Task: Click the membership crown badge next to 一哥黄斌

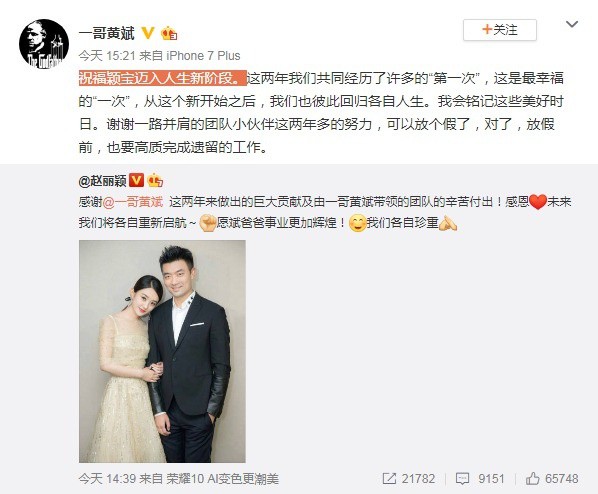Action: [169, 33]
